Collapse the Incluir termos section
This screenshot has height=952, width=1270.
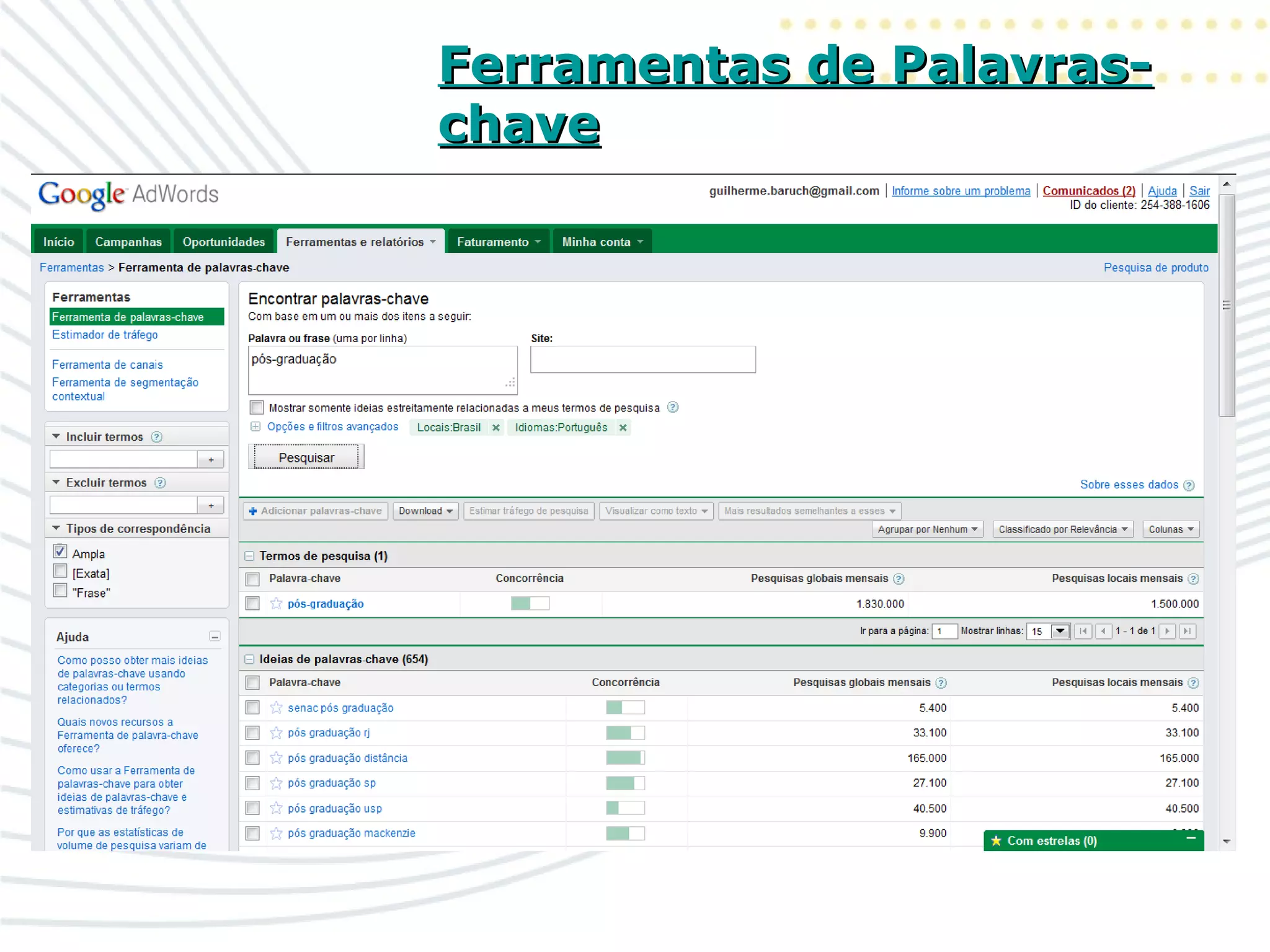(x=56, y=436)
